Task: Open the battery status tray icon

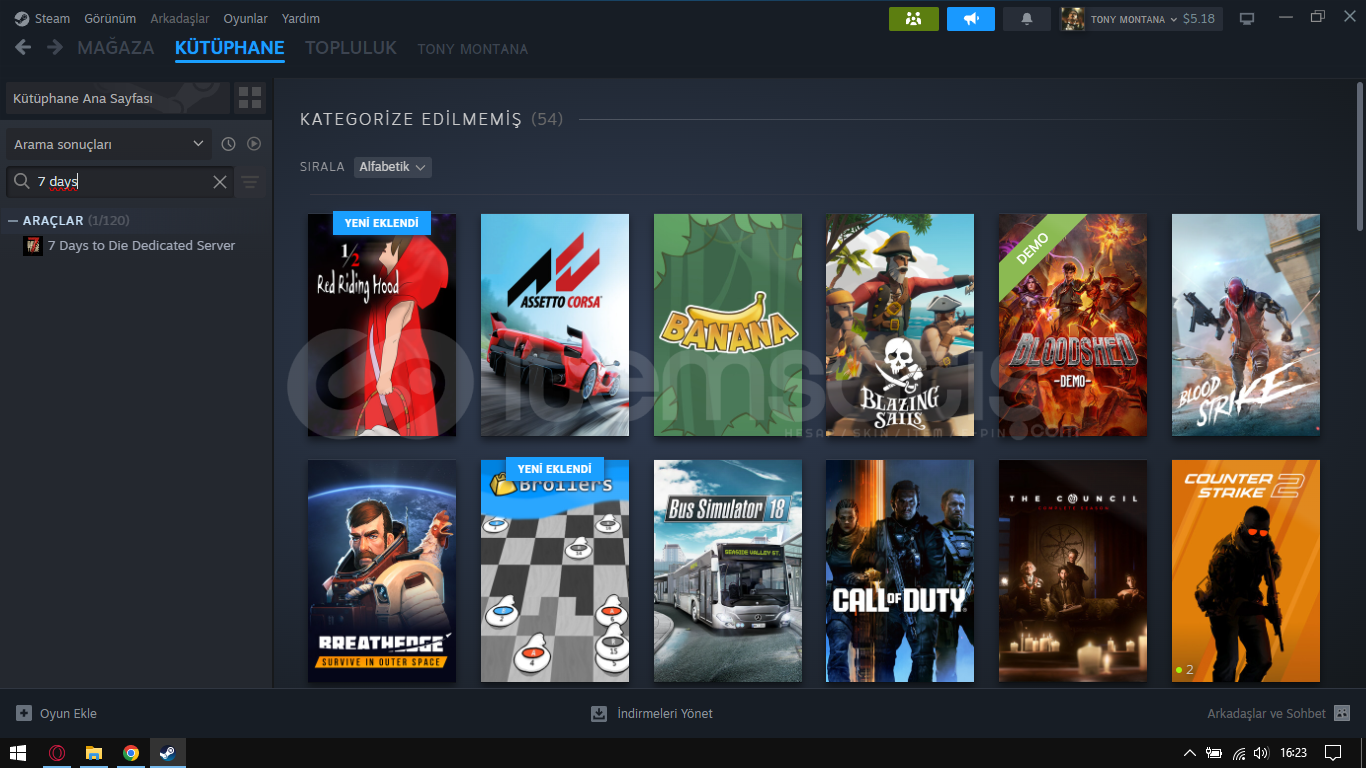Action: [1214, 753]
